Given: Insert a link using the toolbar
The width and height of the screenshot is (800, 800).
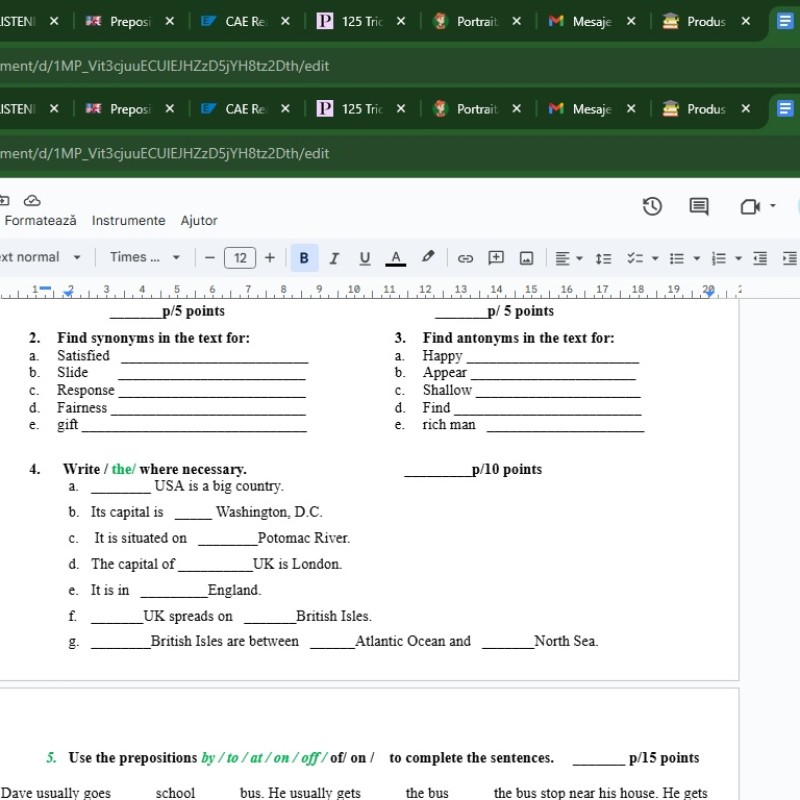Looking at the screenshot, I should tap(465, 258).
